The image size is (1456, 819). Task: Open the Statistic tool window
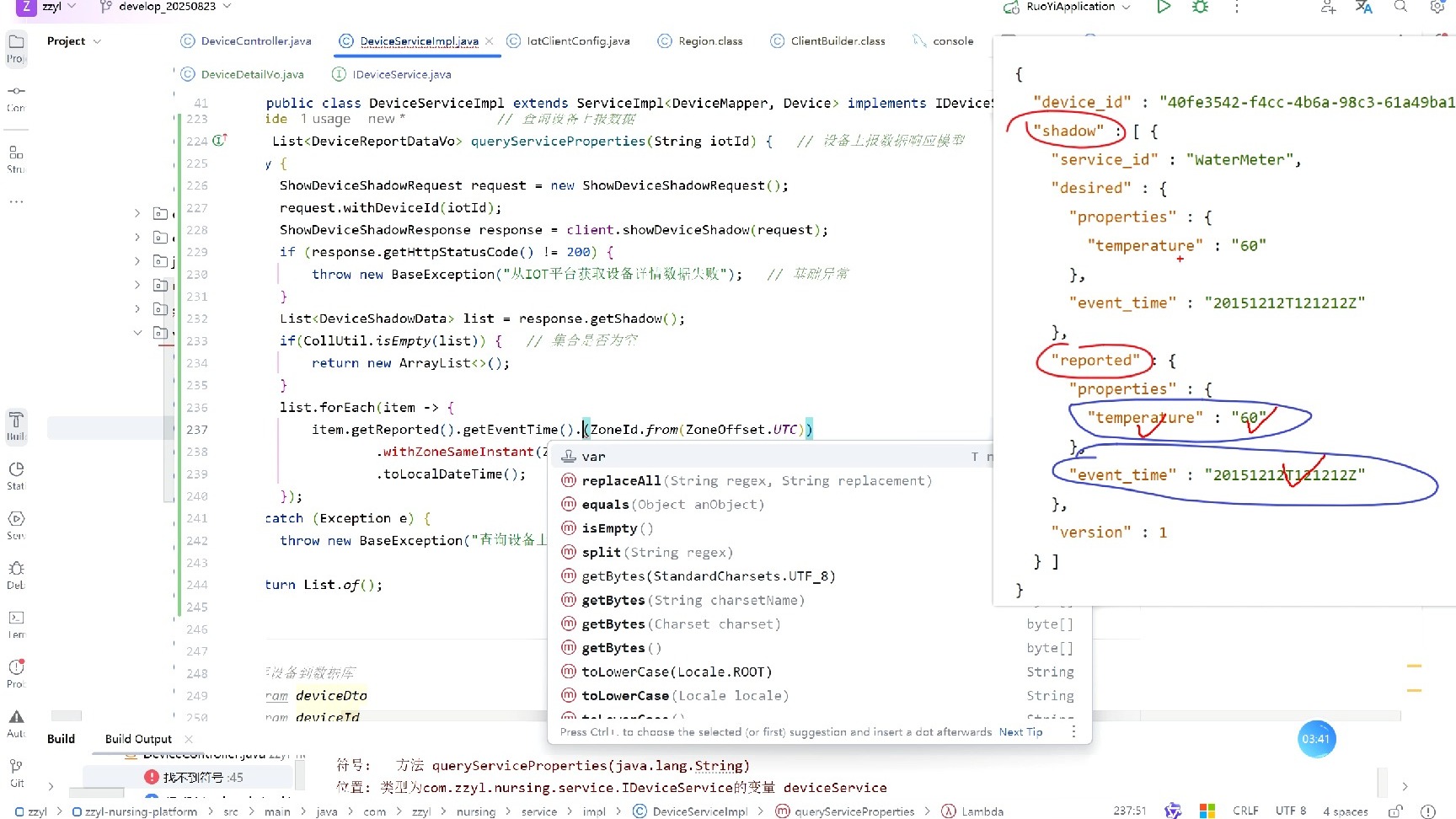pos(16,469)
